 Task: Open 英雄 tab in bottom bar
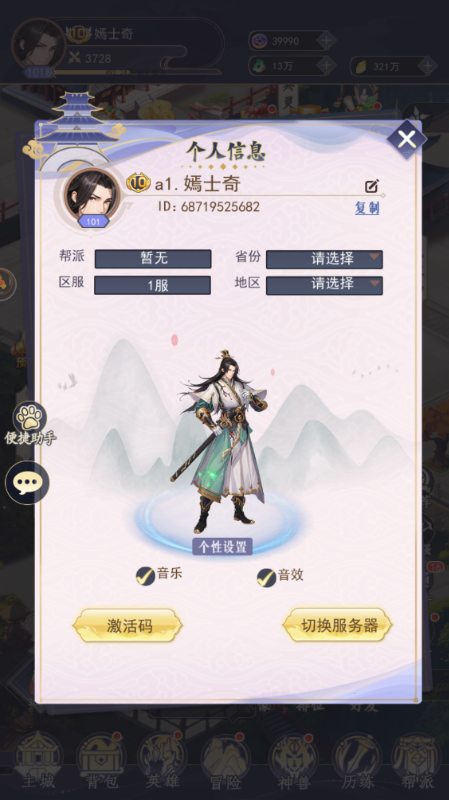coord(162,761)
